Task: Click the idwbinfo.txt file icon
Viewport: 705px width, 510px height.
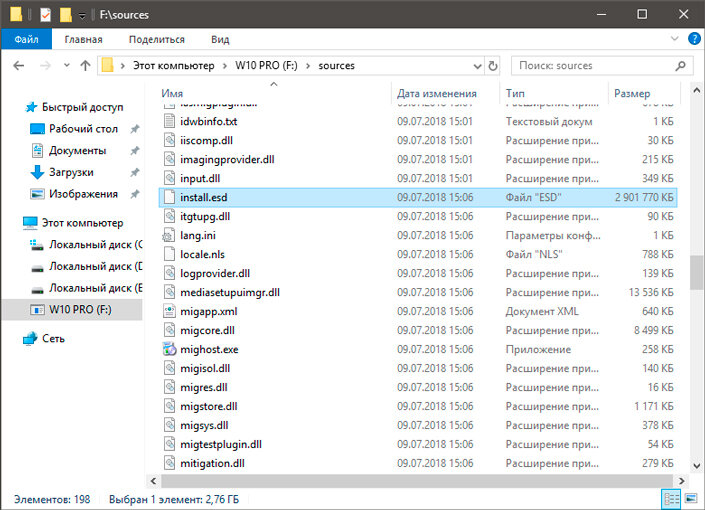Action: 169,121
